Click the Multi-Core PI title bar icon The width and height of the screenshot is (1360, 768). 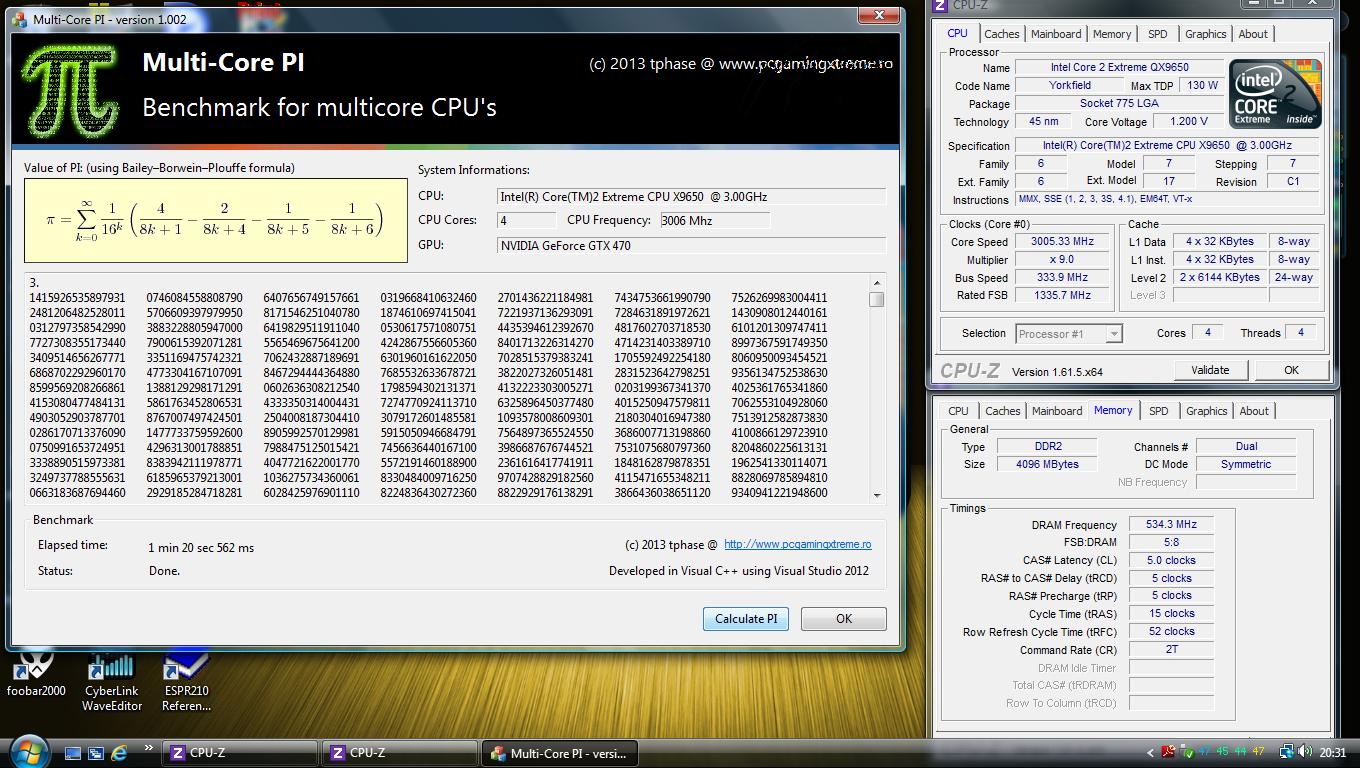tap(20, 19)
